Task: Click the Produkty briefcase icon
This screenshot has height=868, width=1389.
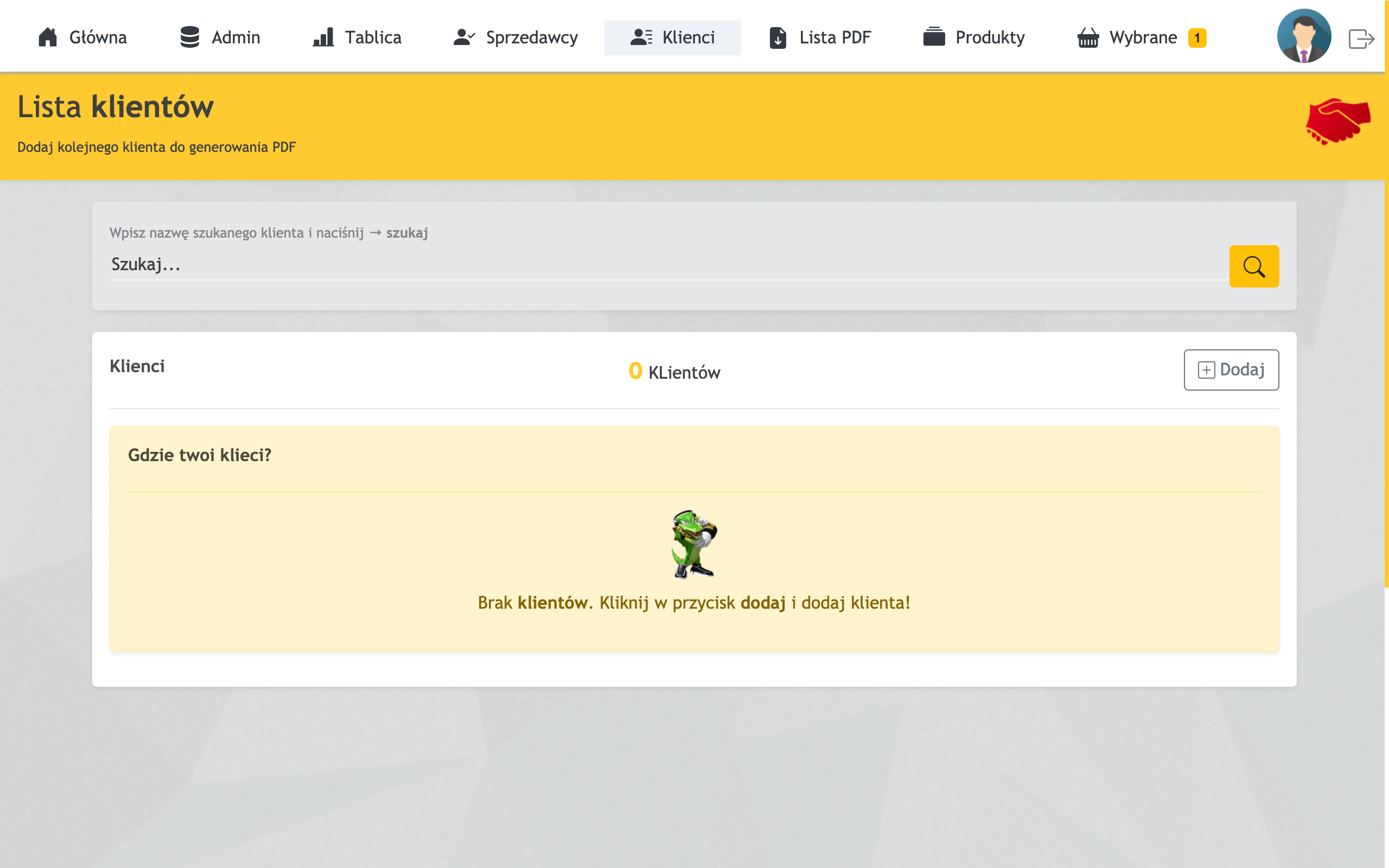Action: [x=934, y=37]
